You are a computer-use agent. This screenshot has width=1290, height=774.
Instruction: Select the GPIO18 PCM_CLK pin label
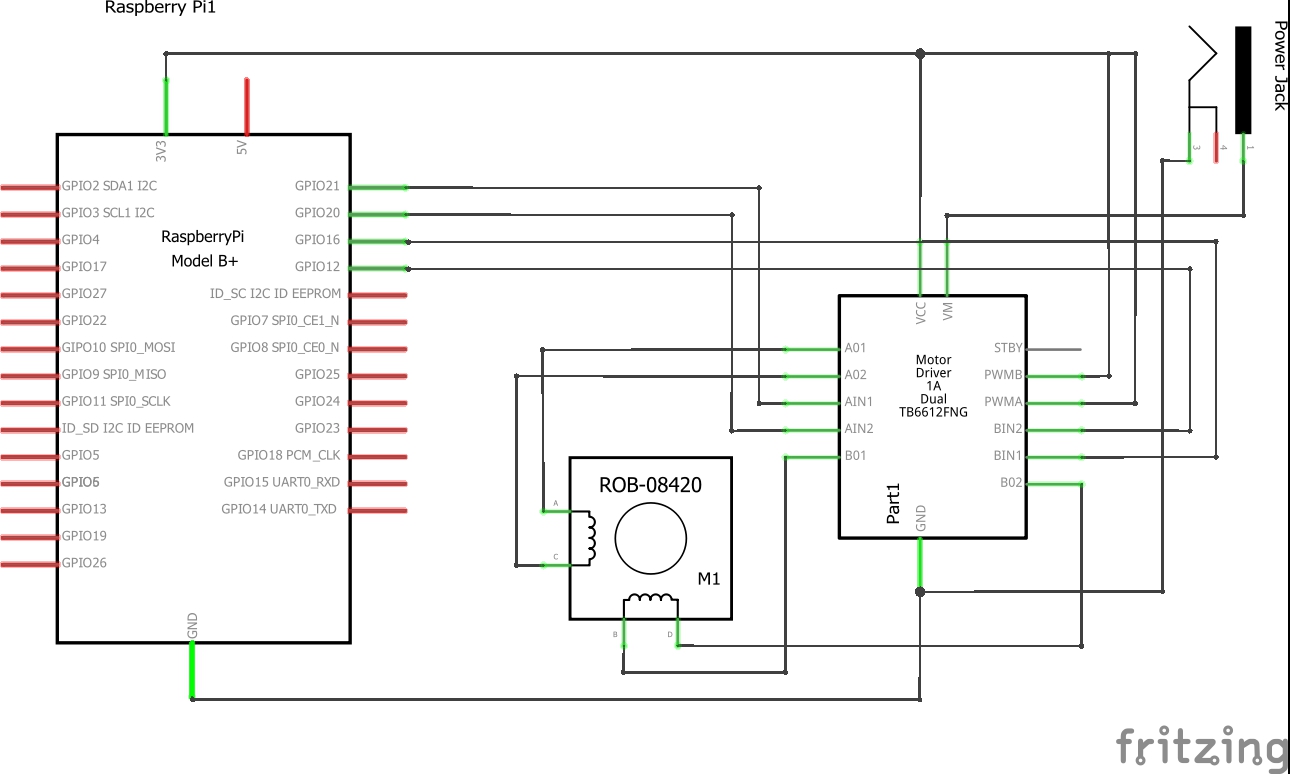[289, 455]
